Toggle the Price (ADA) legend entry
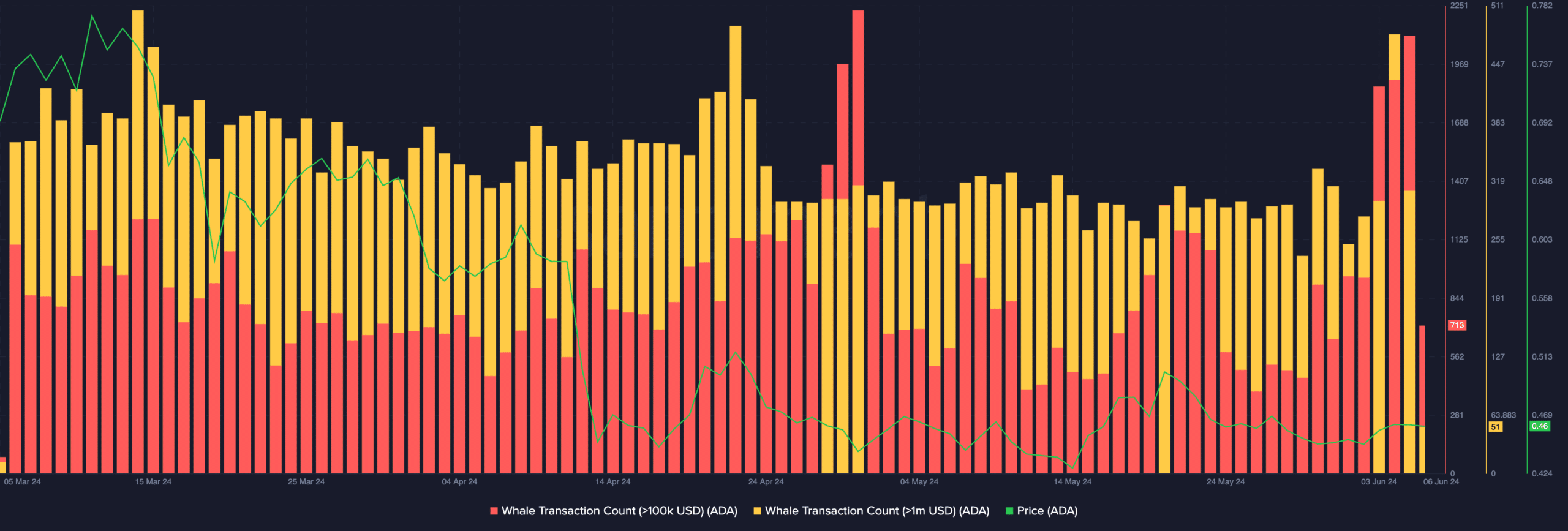 (1042, 511)
